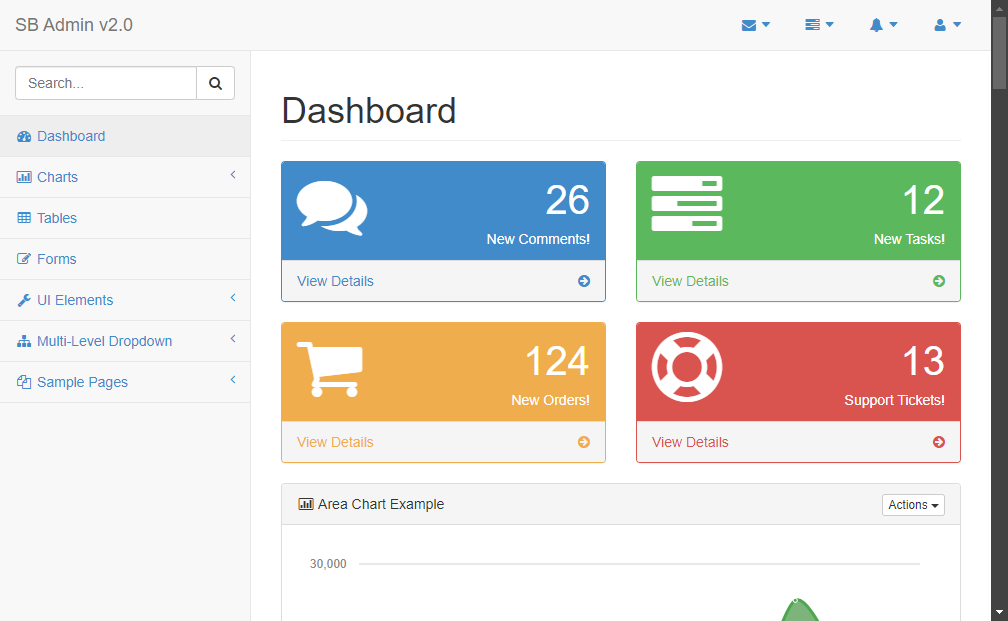Click the 12 new tasks count
The image size is (1008, 621).
tap(923, 200)
